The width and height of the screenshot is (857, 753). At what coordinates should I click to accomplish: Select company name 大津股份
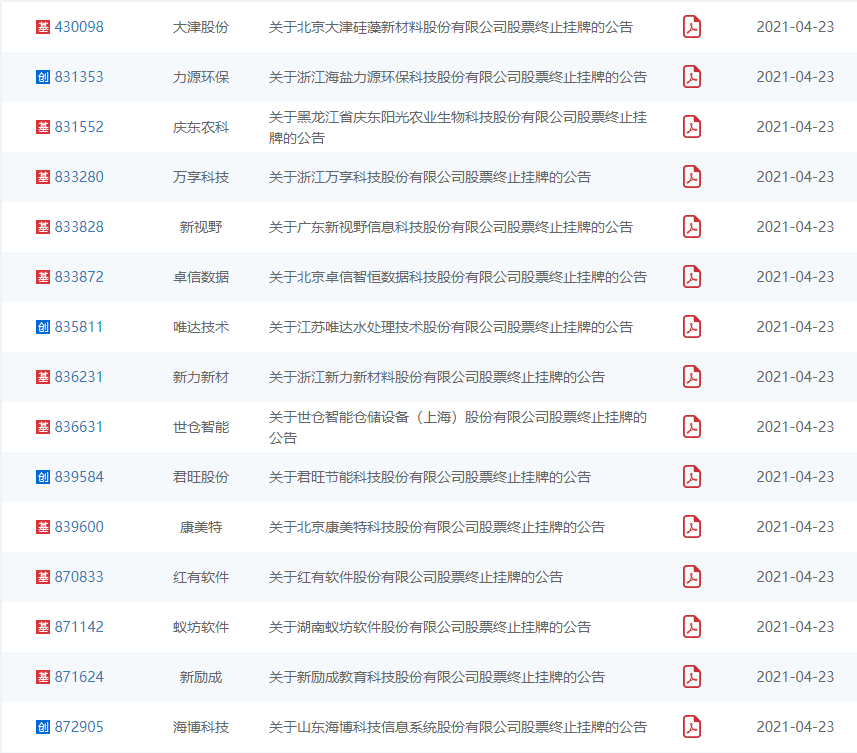point(201,27)
